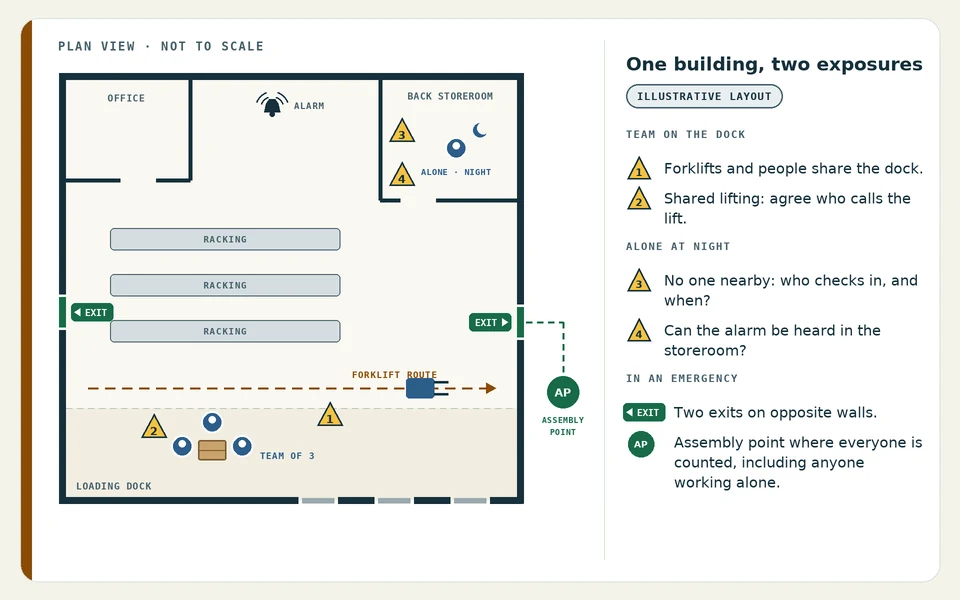
Task: Click the 'TEAM ON THE DOCK' section heading
Action: (686, 134)
